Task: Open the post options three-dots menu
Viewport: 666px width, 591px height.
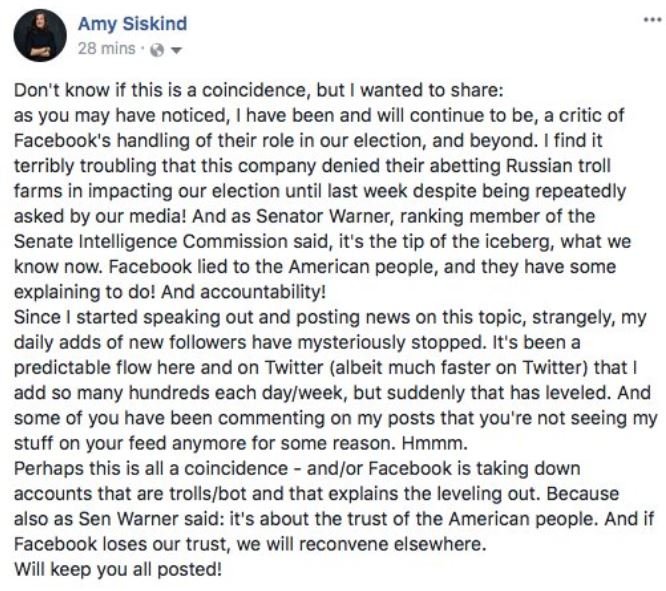Action: point(652,20)
